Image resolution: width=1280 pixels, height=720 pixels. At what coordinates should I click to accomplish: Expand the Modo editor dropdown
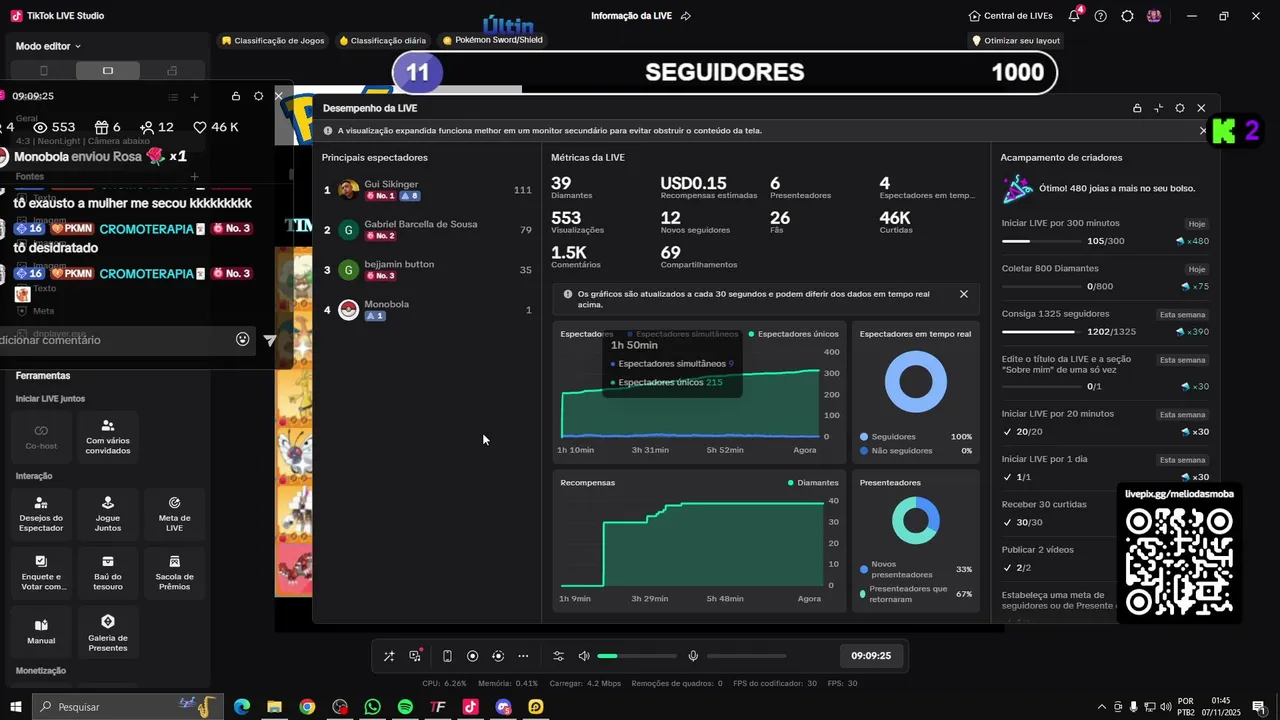48,46
